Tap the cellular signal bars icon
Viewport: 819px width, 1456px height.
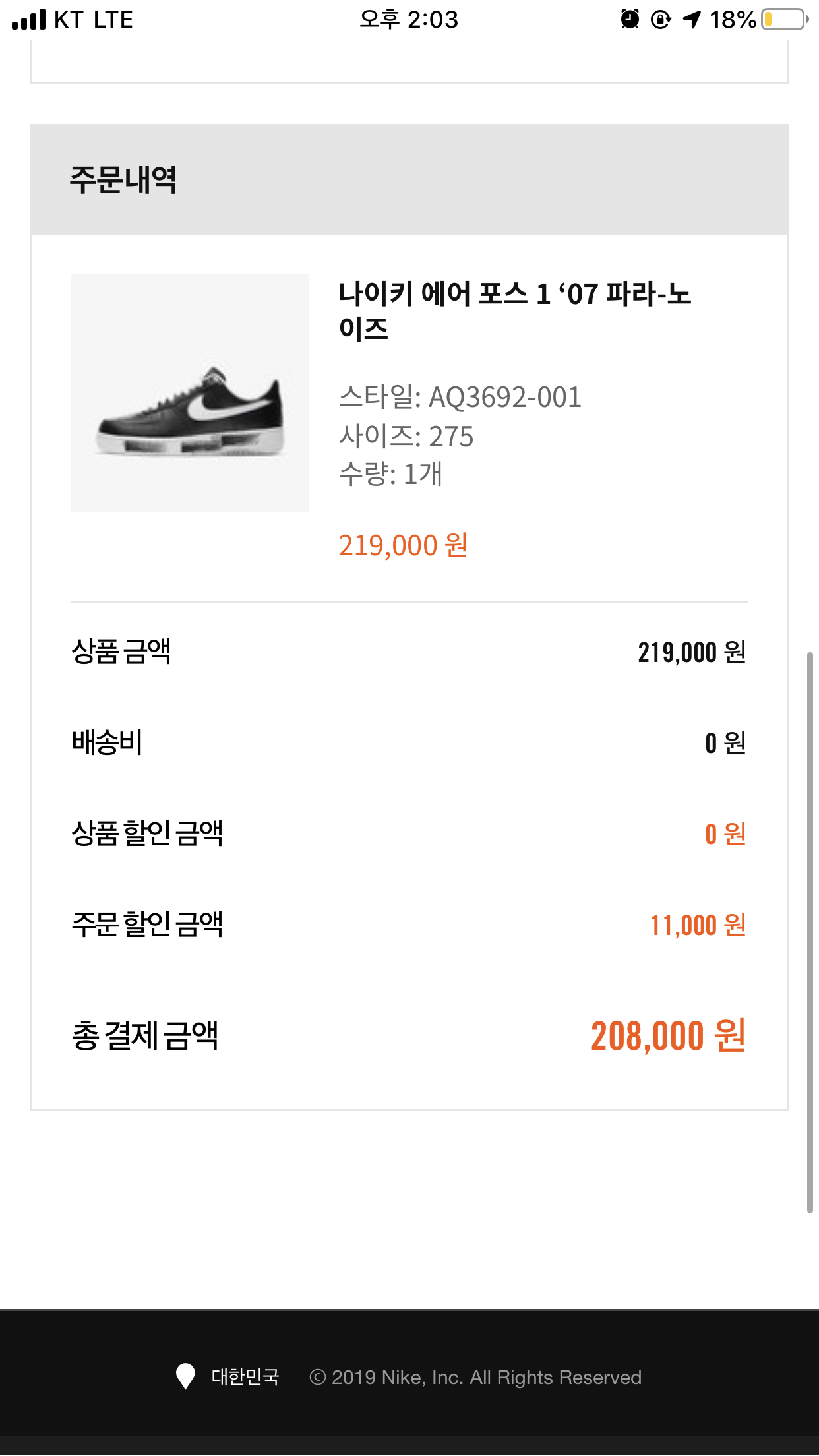[x=29, y=19]
